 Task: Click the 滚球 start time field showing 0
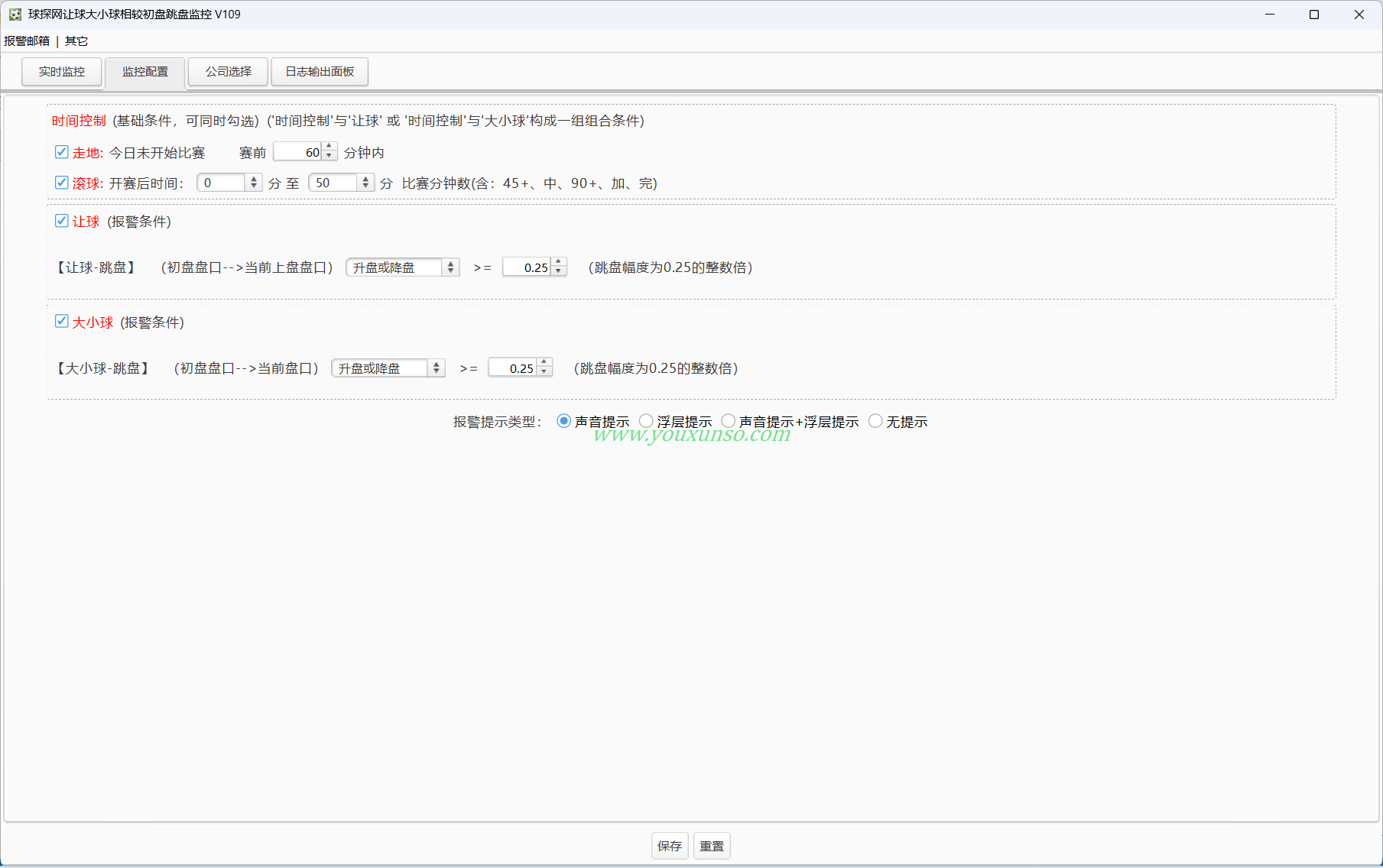coord(222,183)
